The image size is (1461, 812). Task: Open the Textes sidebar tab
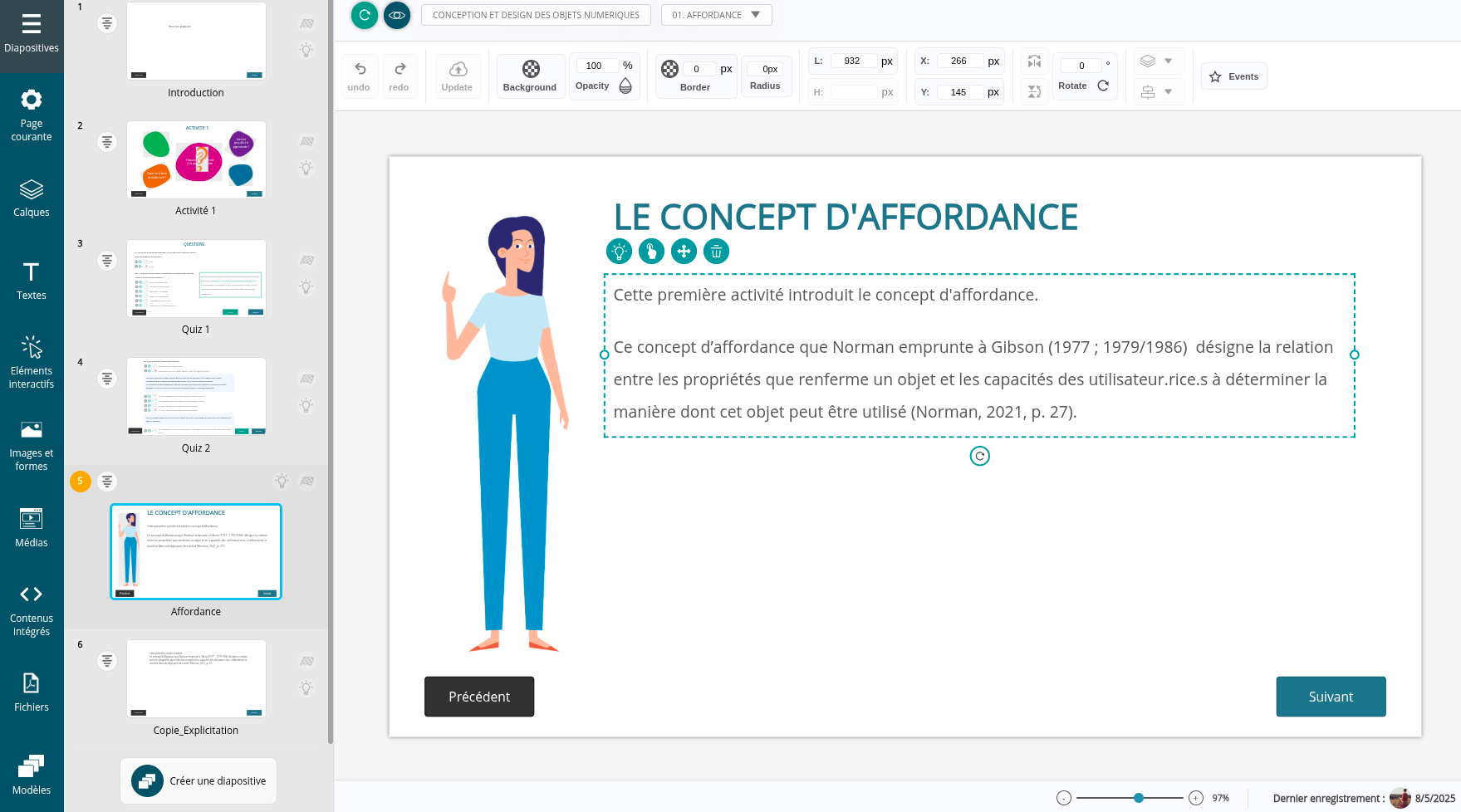pyautogui.click(x=32, y=281)
